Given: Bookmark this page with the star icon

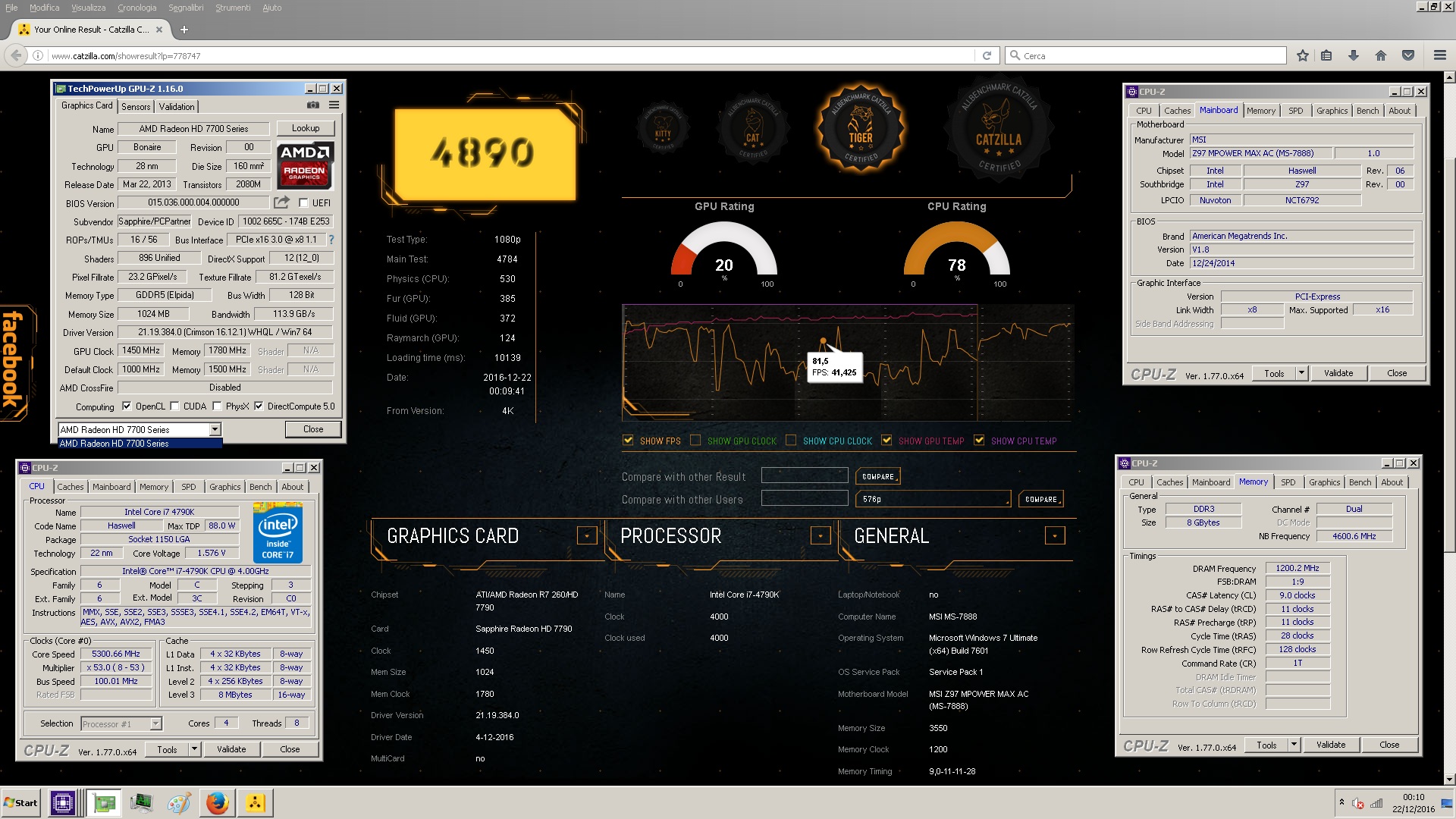Looking at the screenshot, I should pos(1303,55).
